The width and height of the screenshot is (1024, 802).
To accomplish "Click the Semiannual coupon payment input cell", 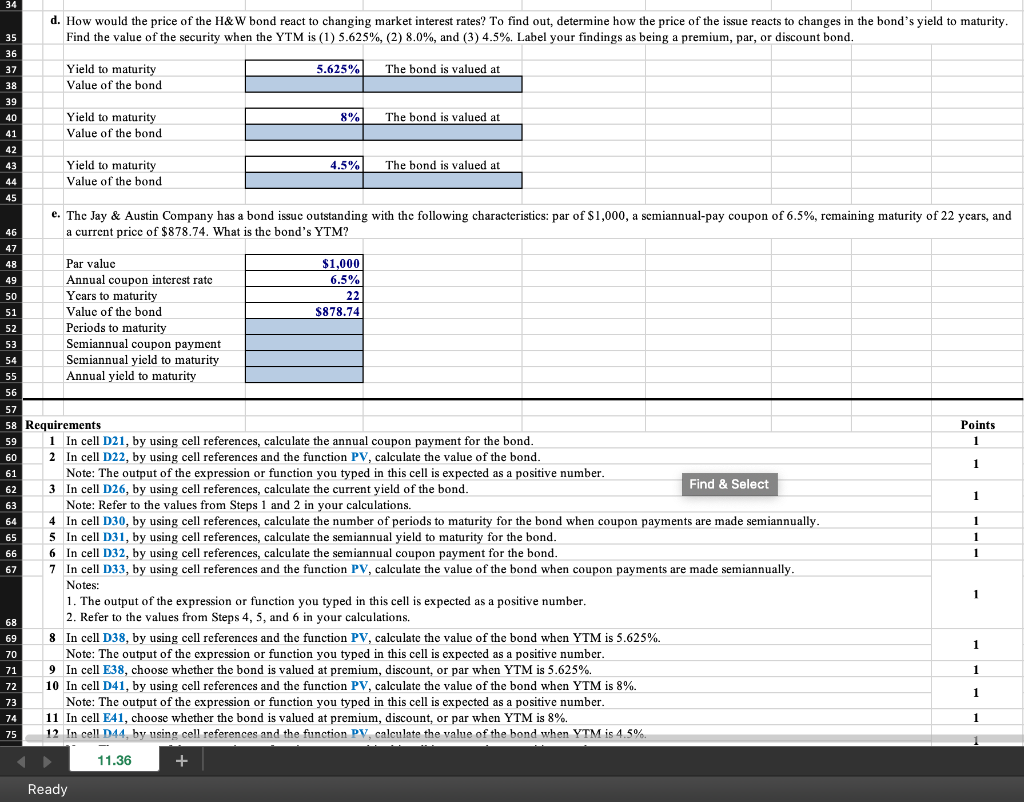I will click(304, 344).
